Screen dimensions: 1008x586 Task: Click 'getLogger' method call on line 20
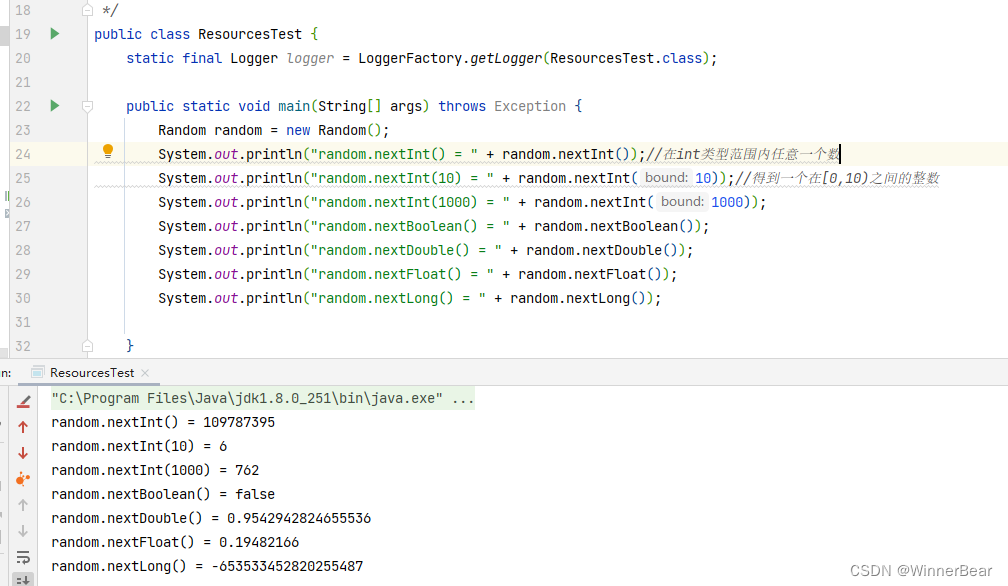pyautogui.click(x=506, y=58)
